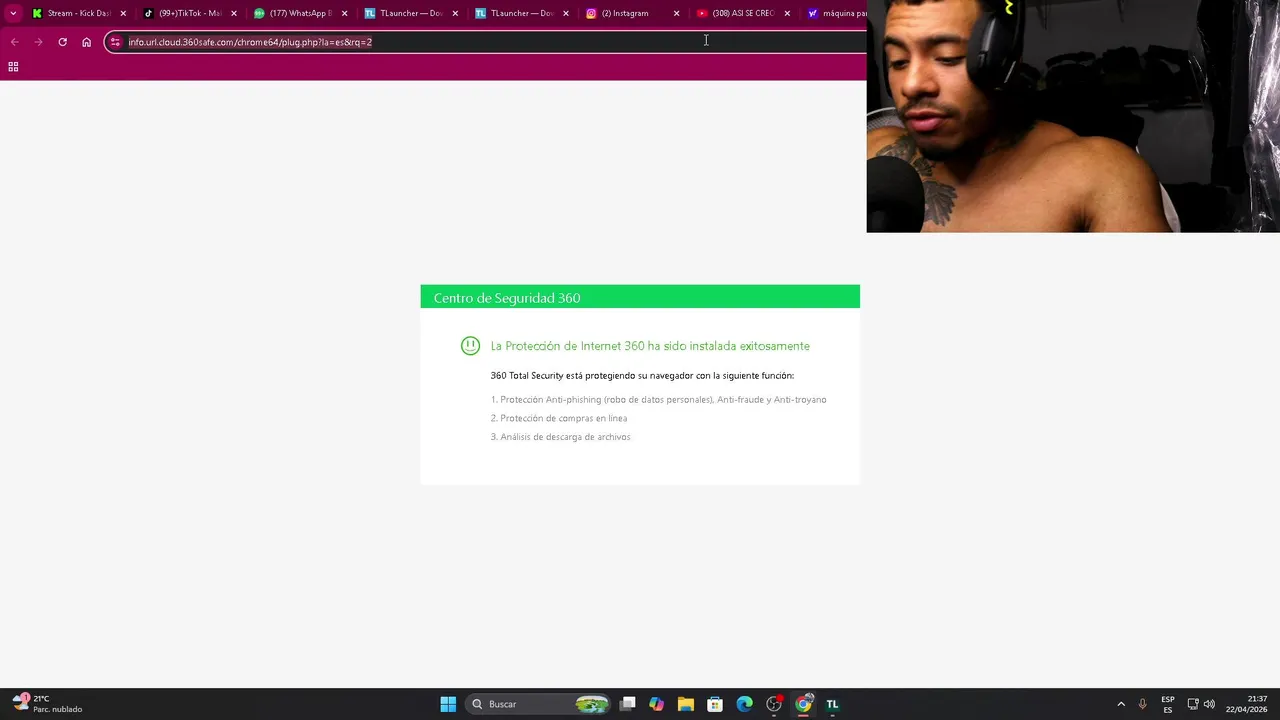Click the streamer webcam overlay
This screenshot has width=1280, height=720.
(x=1073, y=116)
